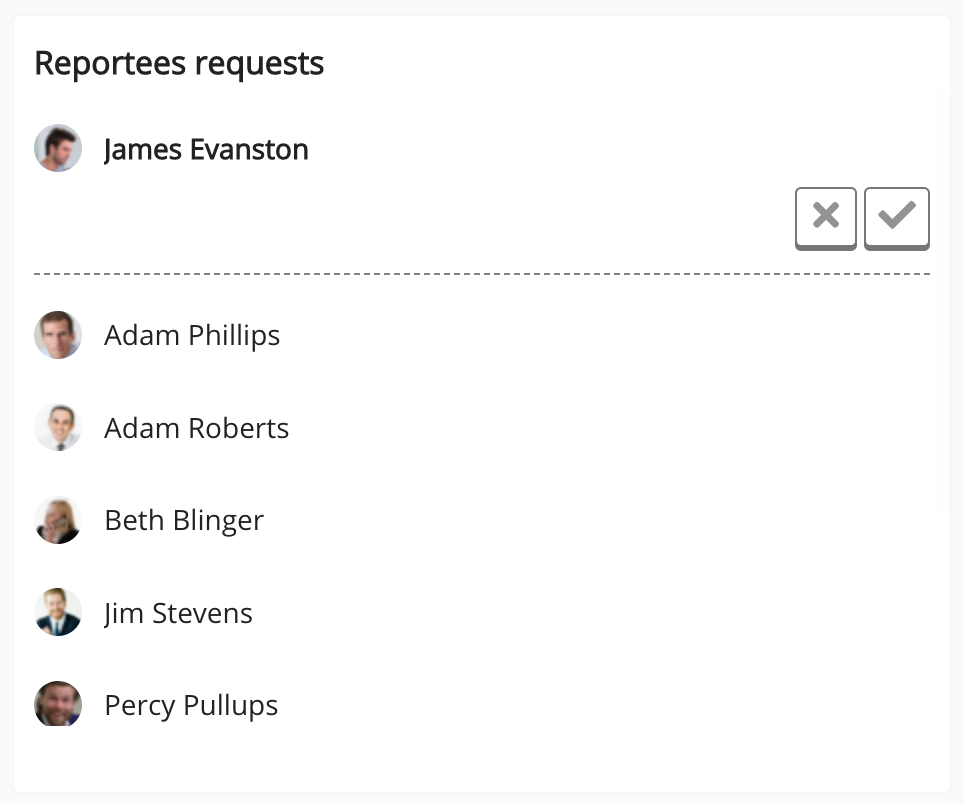The height and width of the screenshot is (804, 964).
Task: Reject James Evanston's request with X button
Action: tap(825, 216)
